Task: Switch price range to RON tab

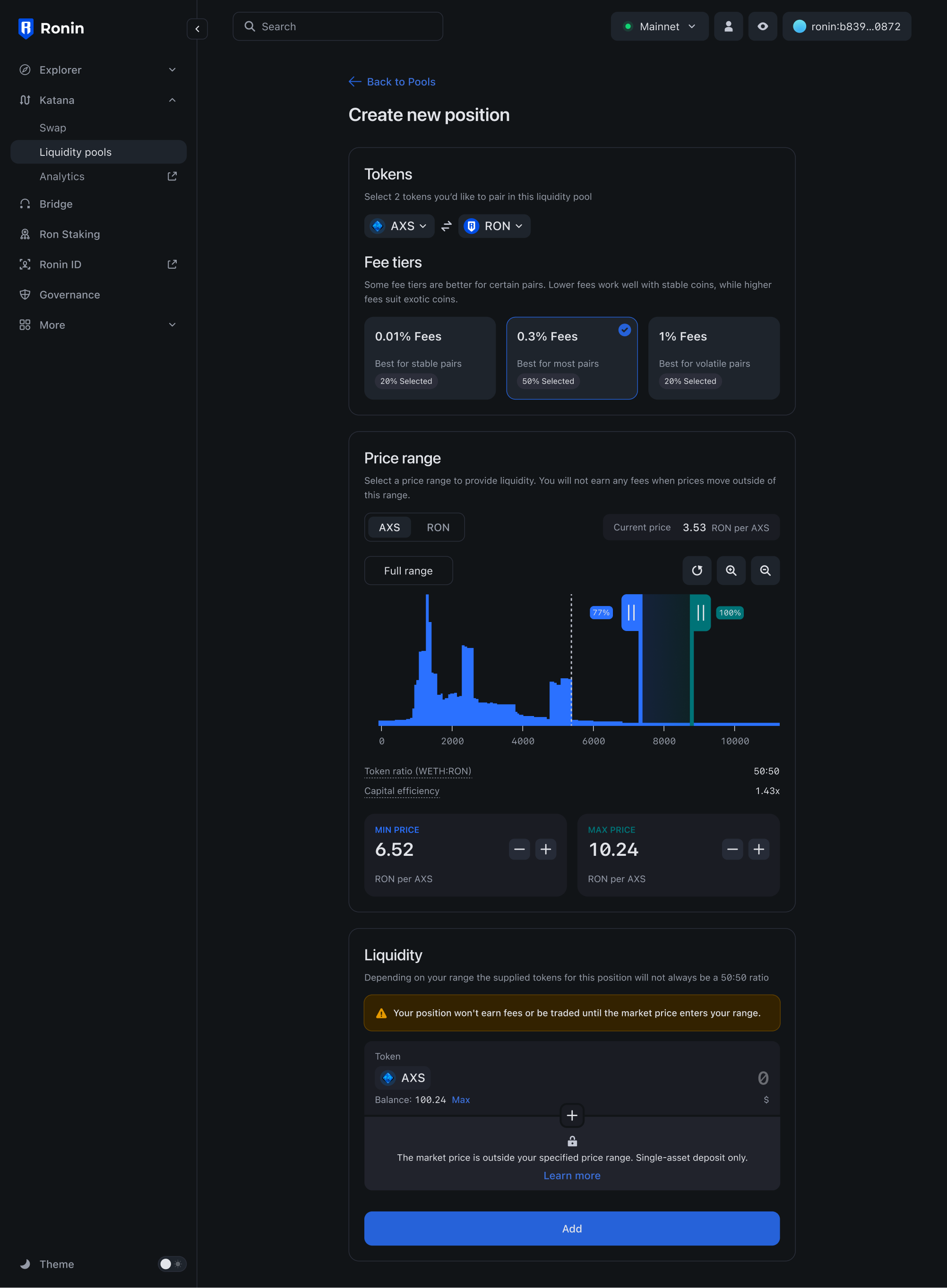Action: click(x=438, y=527)
